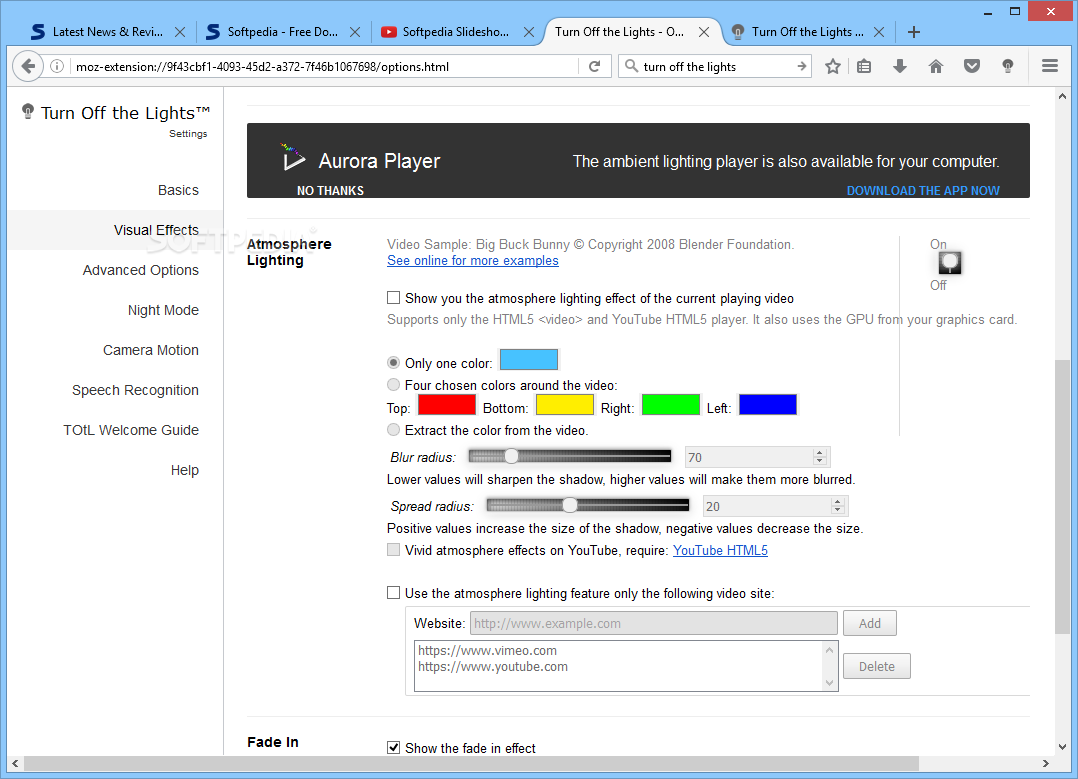Open a new tab with the plus button
Viewport: 1078px width, 779px height.
click(914, 32)
